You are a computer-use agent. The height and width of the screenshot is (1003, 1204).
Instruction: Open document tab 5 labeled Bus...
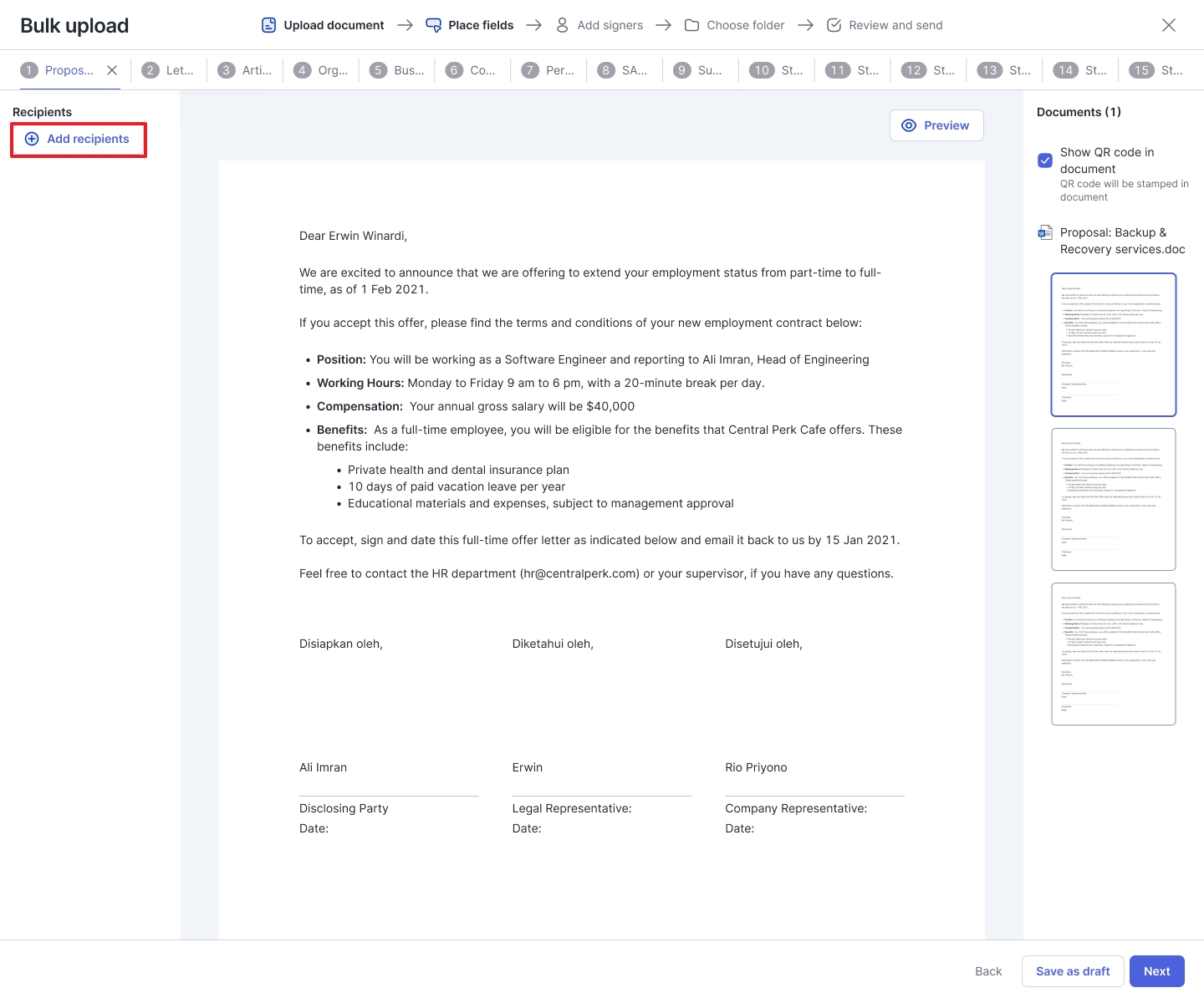pyautogui.click(x=397, y=70)
